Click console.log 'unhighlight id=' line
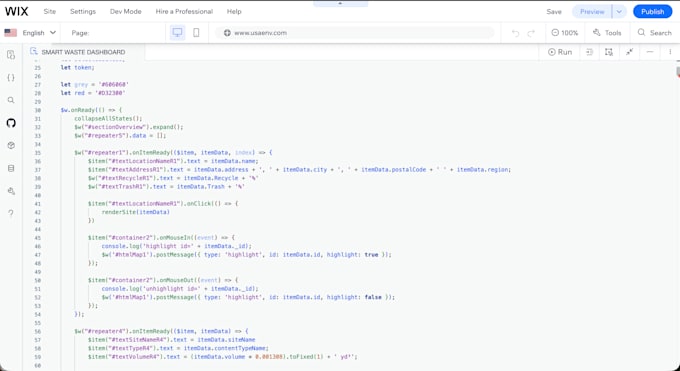The image size is (680, 371). coord(180,289)
